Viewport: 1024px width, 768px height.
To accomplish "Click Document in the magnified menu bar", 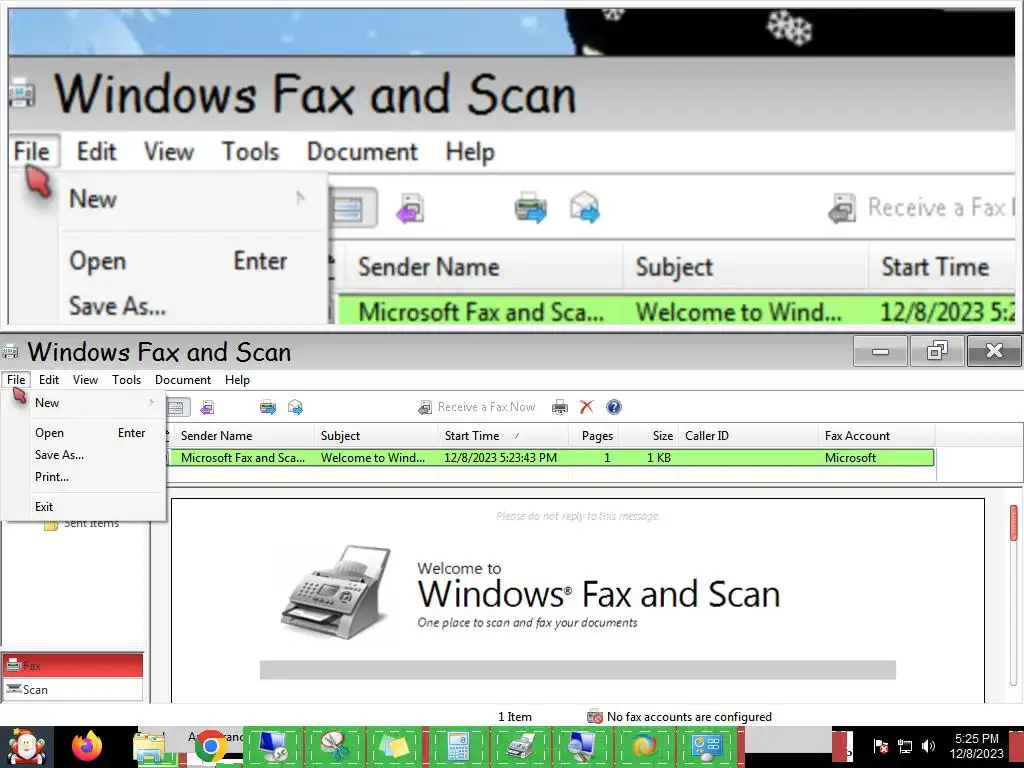I will [x=362, y=152].
